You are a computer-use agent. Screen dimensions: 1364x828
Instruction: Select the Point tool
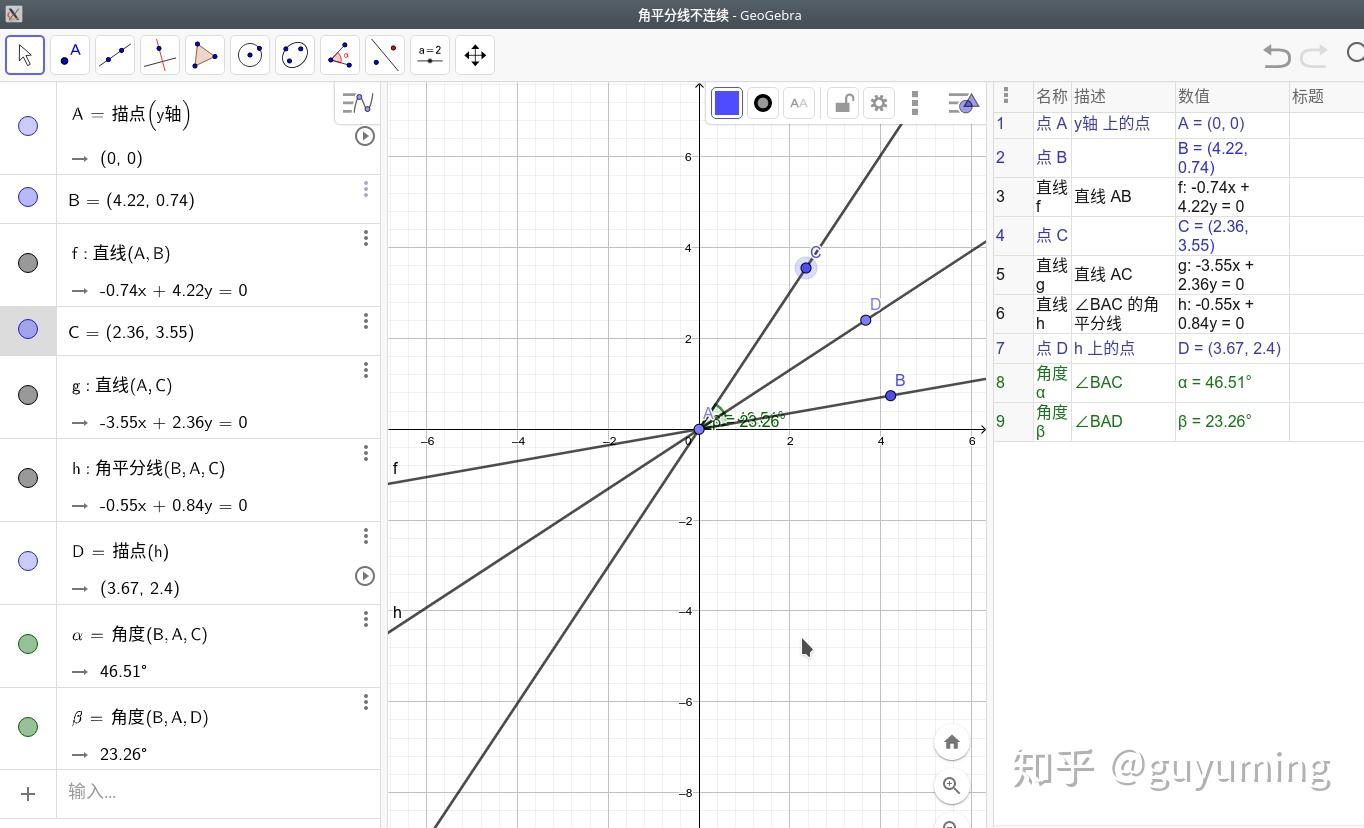(70, 55)
